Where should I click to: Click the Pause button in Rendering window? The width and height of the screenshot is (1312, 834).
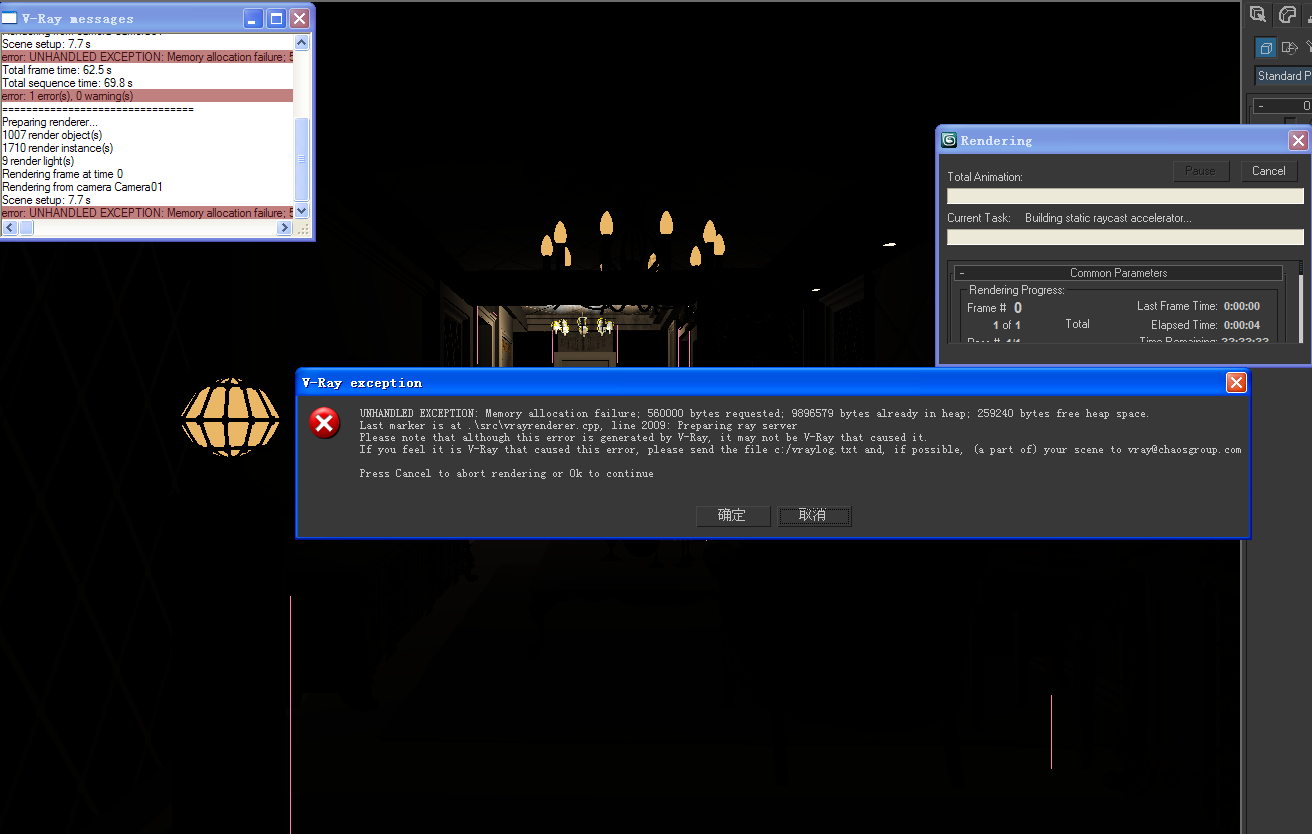pyautogui.click(x=1200, y=171)
